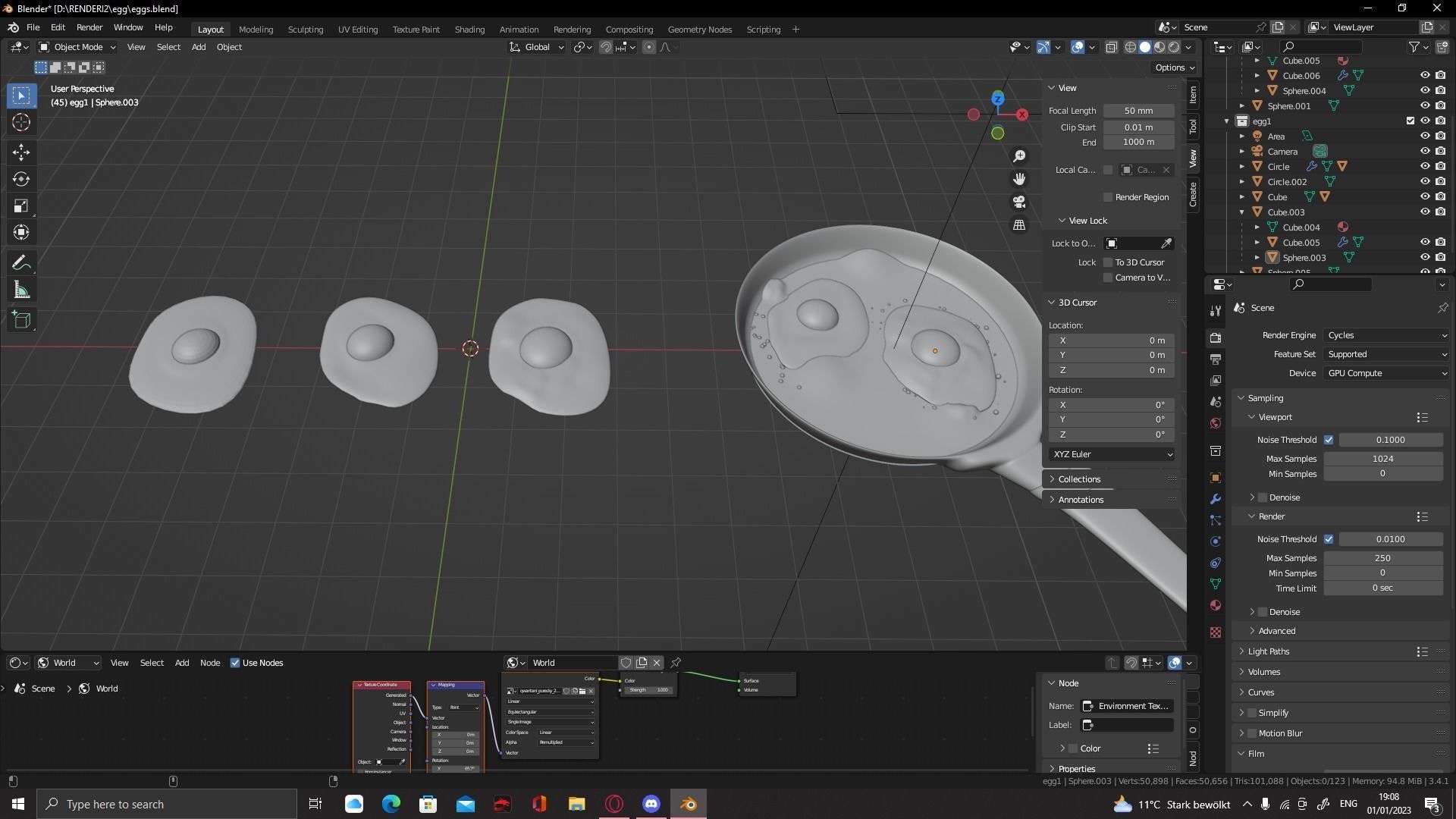Pin the Scene properties panel

pyautogui.click(x=1442, y=308)
